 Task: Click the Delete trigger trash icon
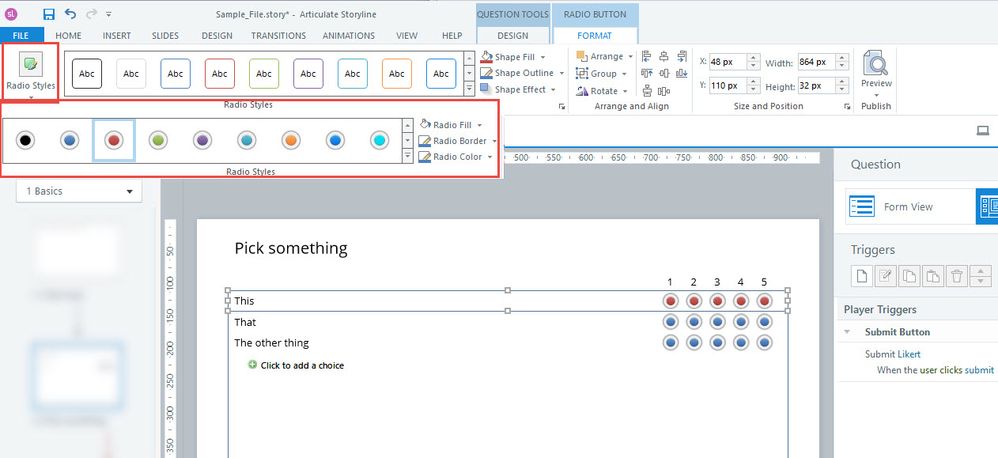957,275
